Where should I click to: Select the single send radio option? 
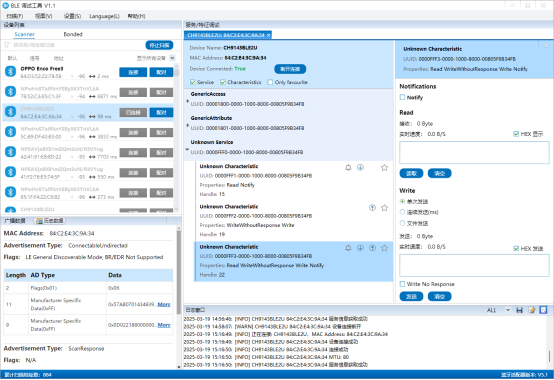(x=402, y=201)
